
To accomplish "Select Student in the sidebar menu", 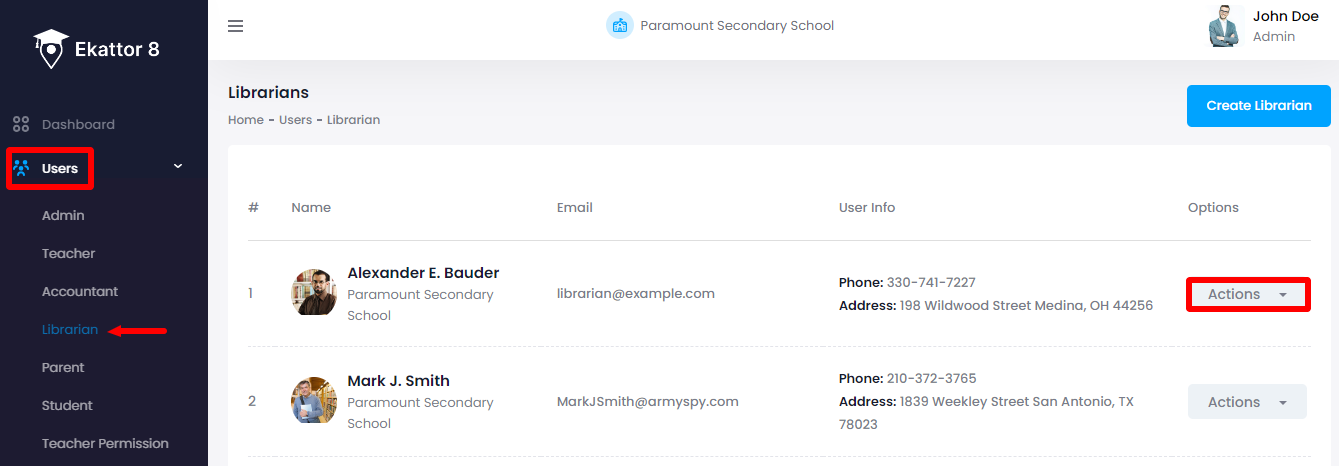I will click(x=67, y=406).
